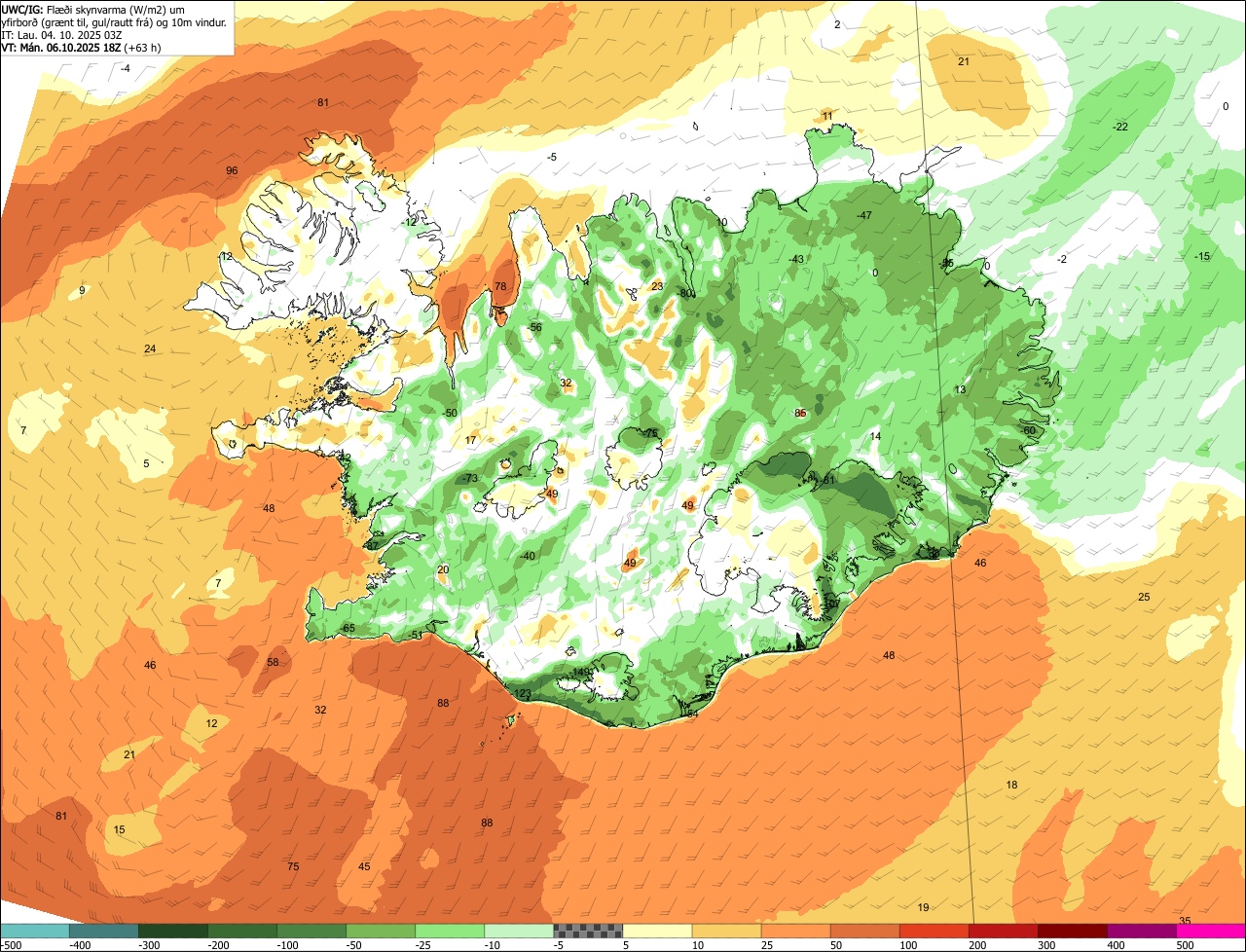Click the map value '75' in the southwest sea
Image resolution: width=1246 pixels, height=952 pixels.
pyautogui.click(x=293, y=866)
